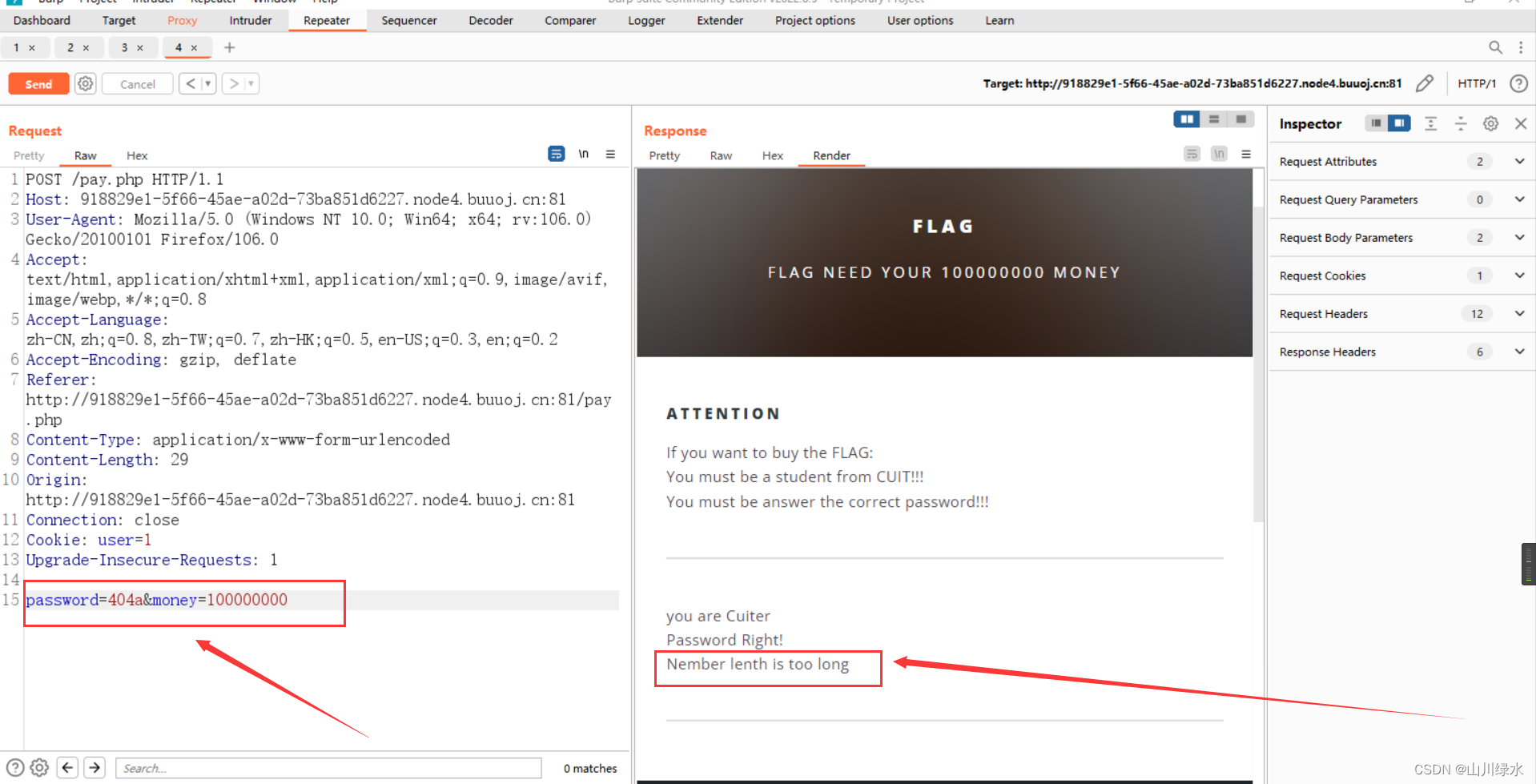Edit target with pencil icon
The image size is (1536, 784).
point(1425,83)
